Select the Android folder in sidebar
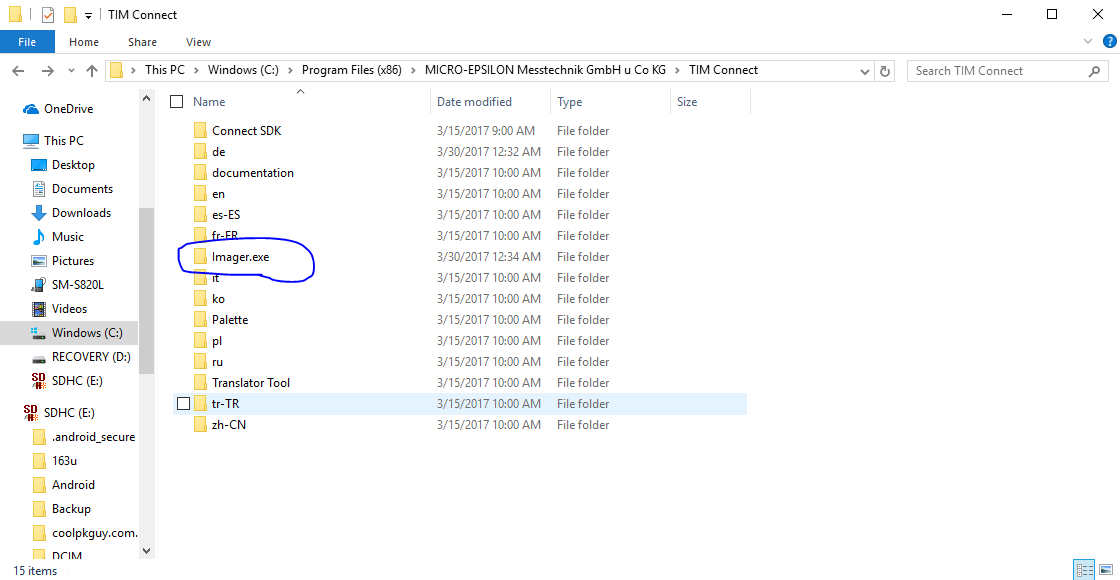Viewport: 1120px width, 580px height. (74, 485)
